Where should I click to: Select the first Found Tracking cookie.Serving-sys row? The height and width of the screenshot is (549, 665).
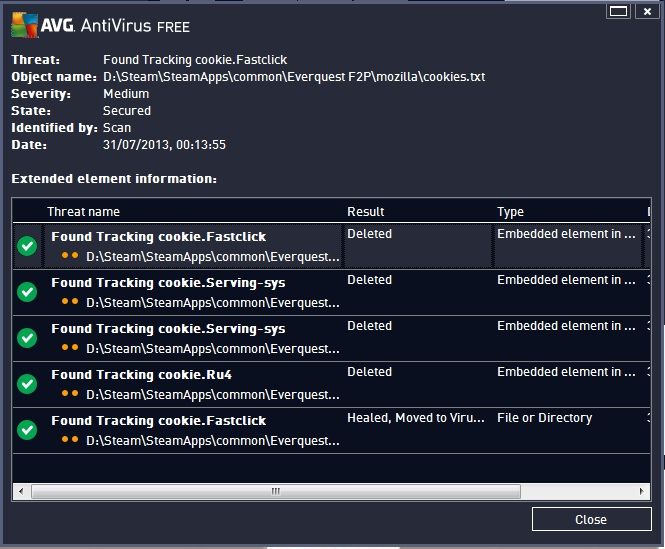331,292
